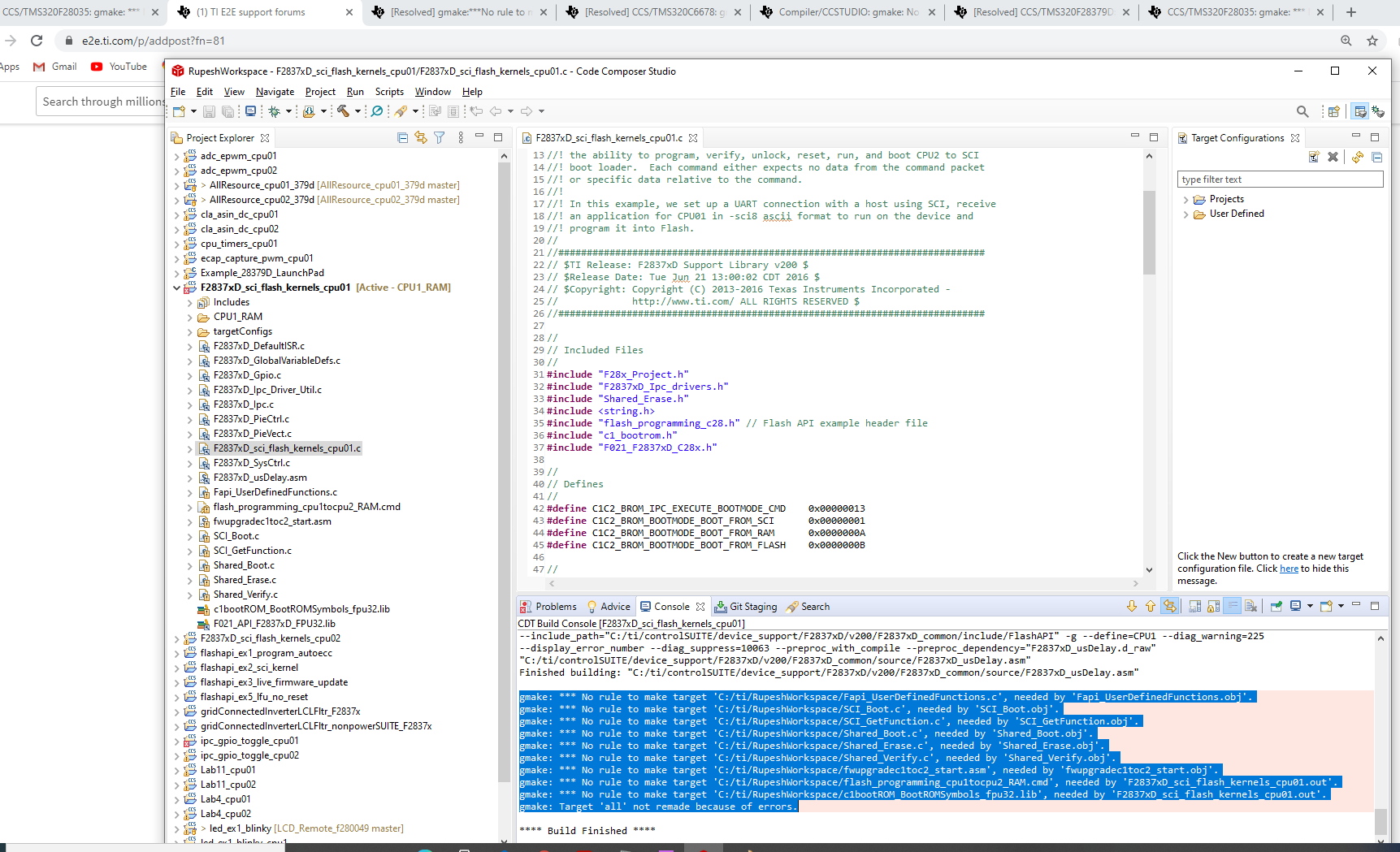Toggle console Scroll Lock
This screenshot has height=852, width=1400.
coord(1213,607)
